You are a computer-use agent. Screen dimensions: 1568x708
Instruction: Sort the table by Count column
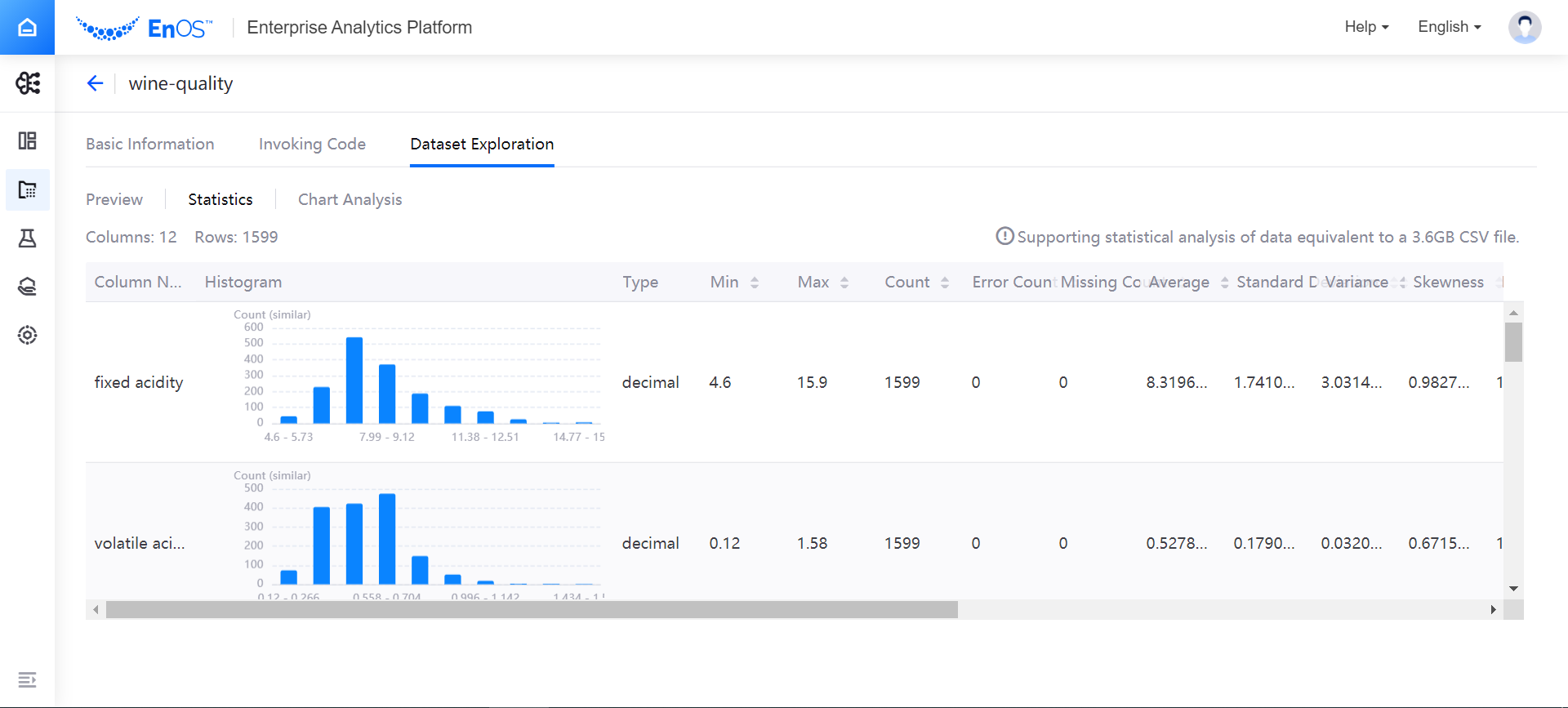(945, 283)
